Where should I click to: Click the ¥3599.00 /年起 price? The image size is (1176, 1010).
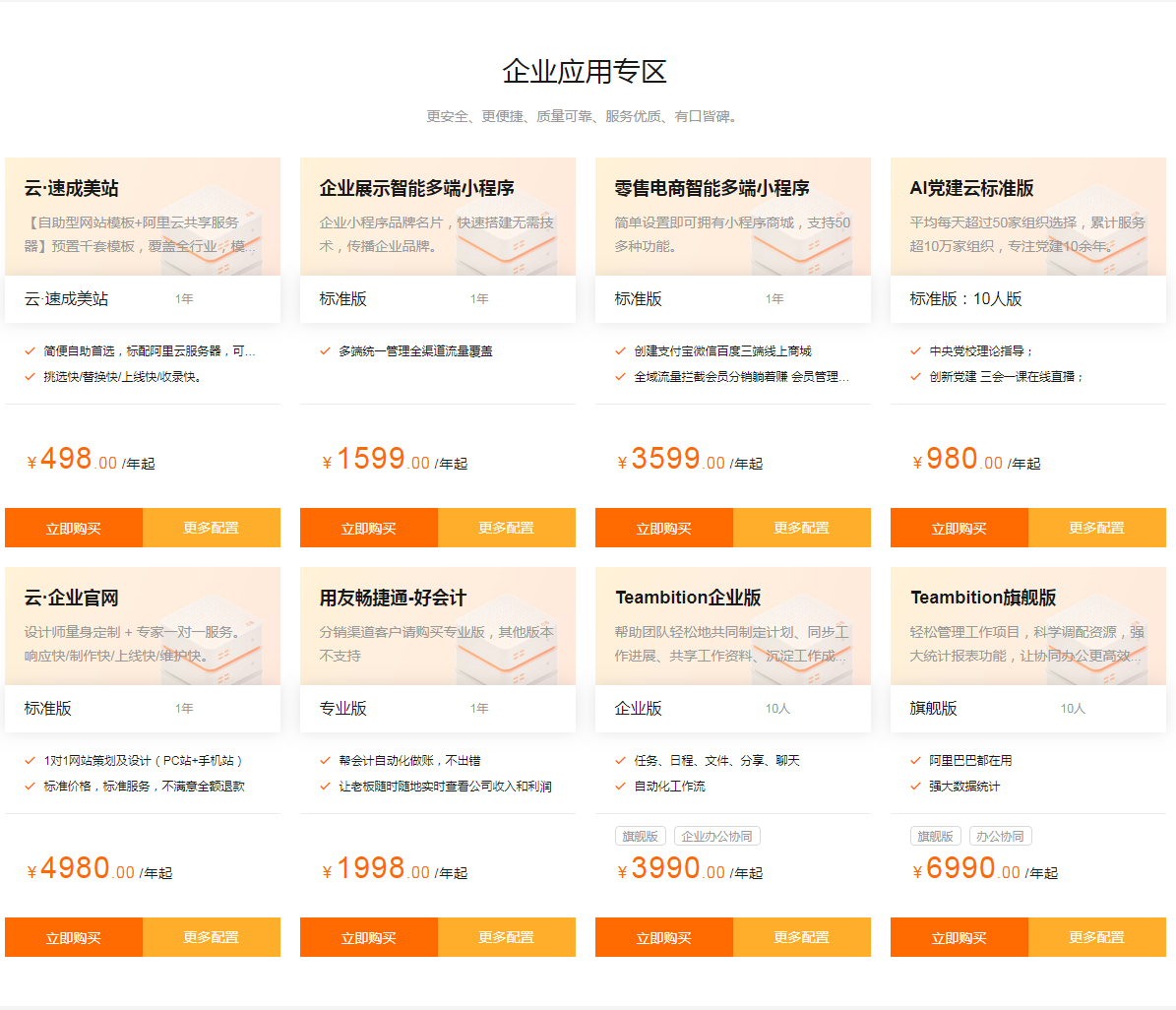tap(689, 459)
